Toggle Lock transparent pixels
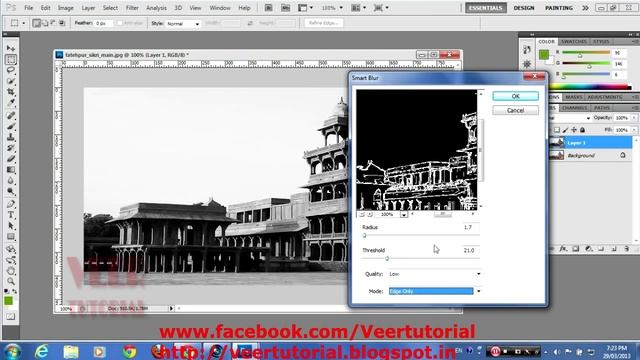The width and height of the screenshot is (640, 360). coord(557,130)
